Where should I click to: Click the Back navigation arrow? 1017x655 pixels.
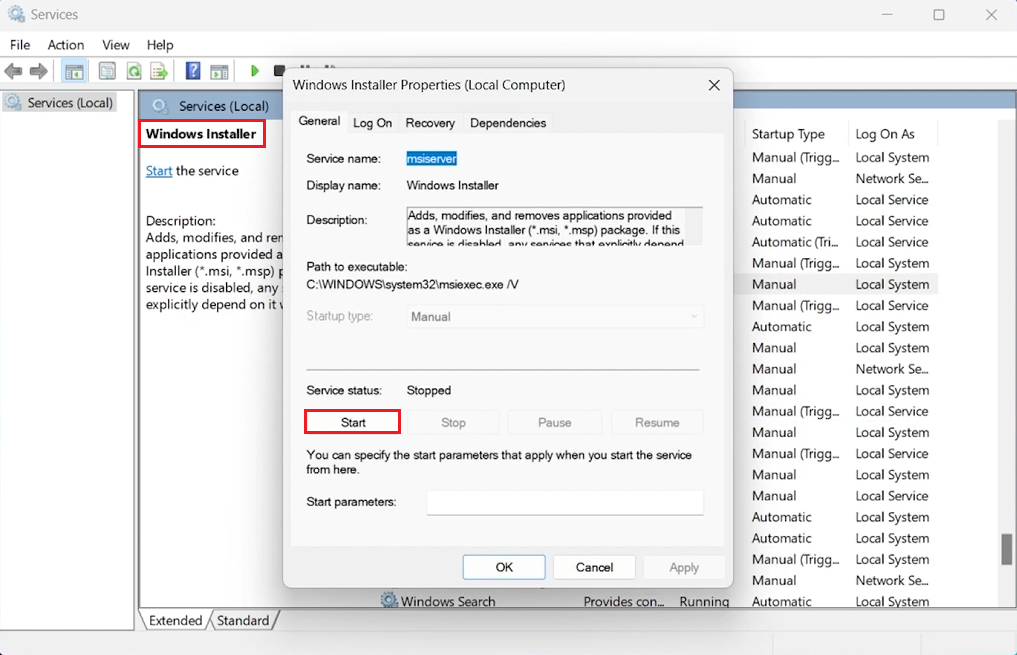pyautogui.click(x=13, y=70)
